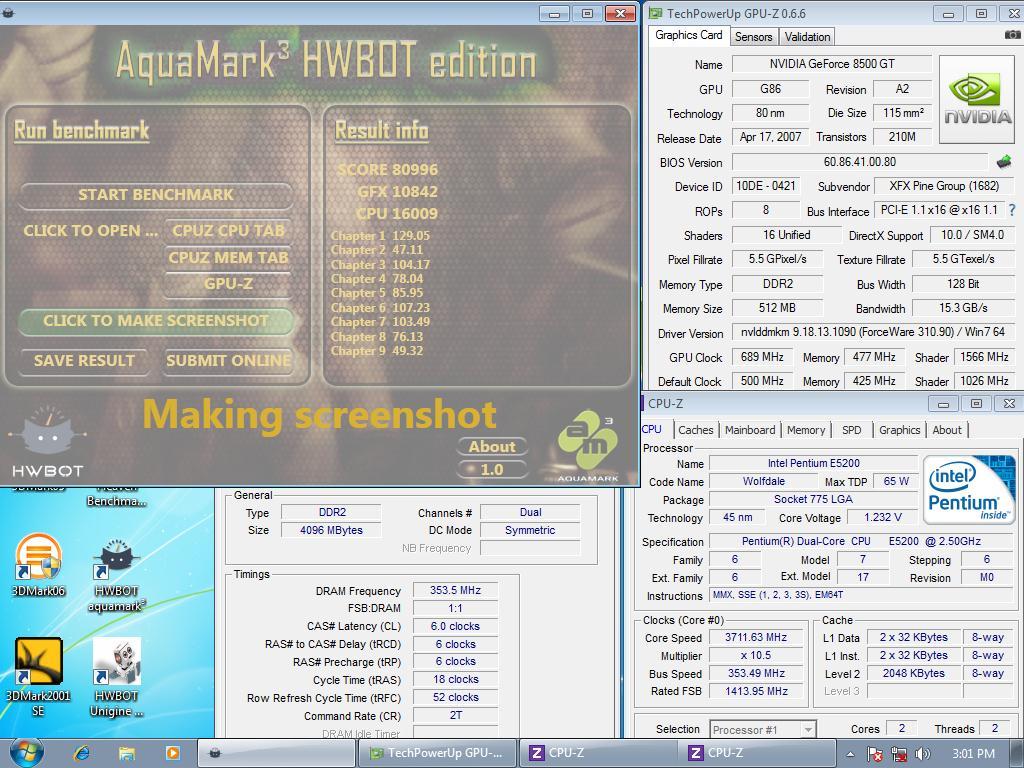This screenshot has width=1024, height=768.
Task: Open the CPUZ CPU TAB button
Action: click(x=228, y=231)
